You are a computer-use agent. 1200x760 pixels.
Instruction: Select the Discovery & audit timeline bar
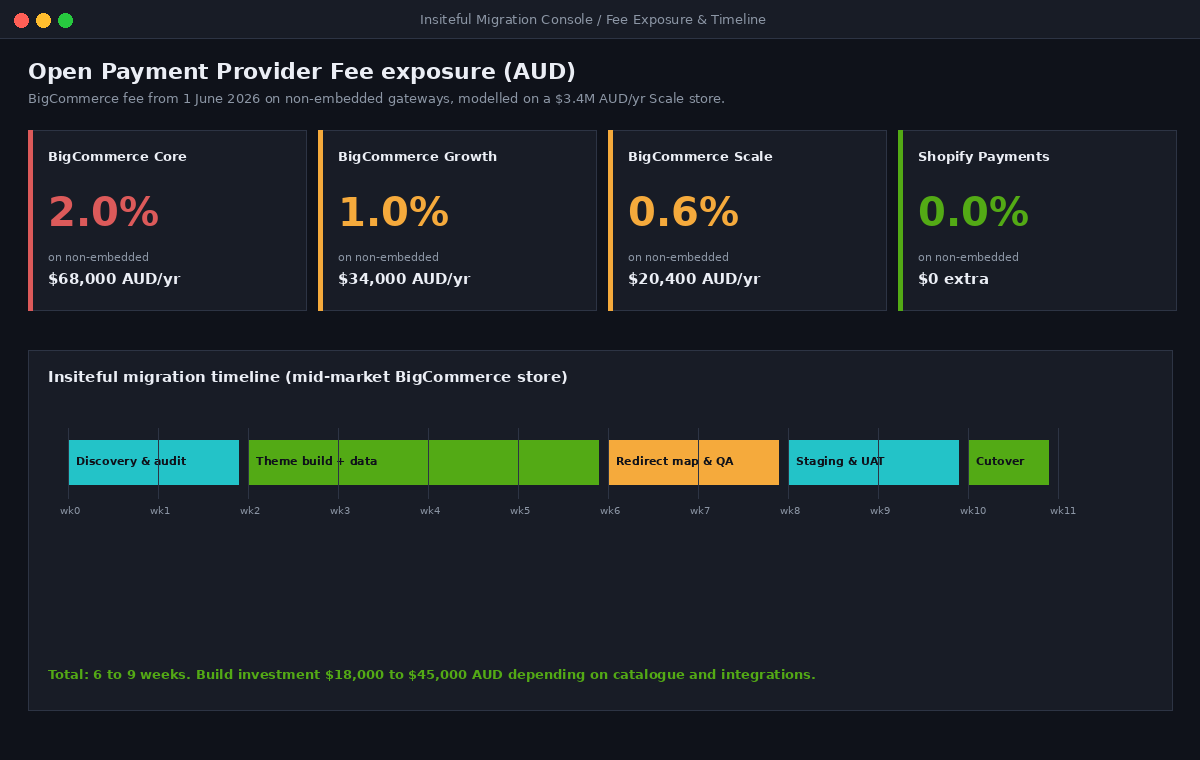(154, 462)
